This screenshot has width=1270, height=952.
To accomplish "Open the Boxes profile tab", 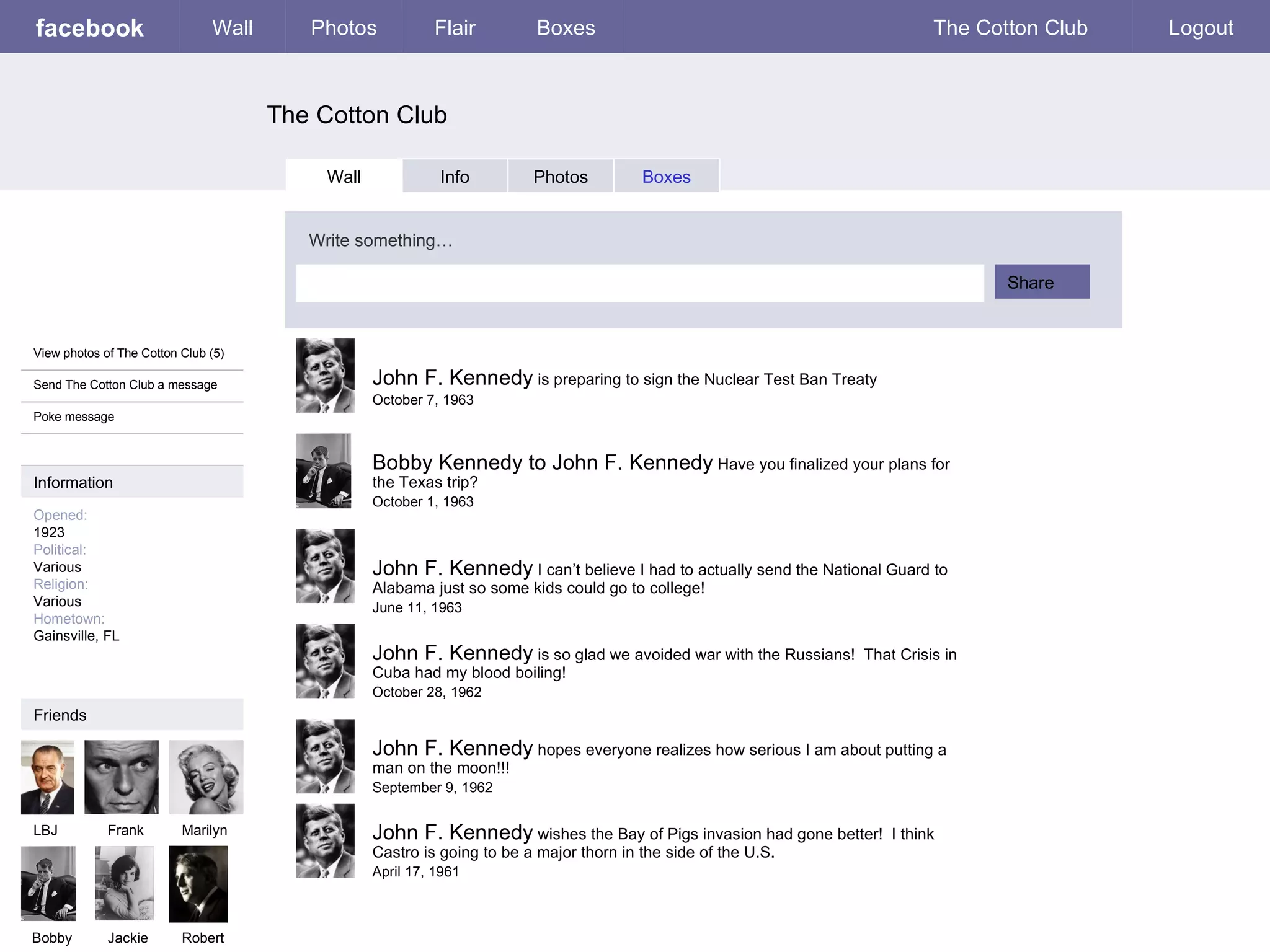I will point(666,177).
